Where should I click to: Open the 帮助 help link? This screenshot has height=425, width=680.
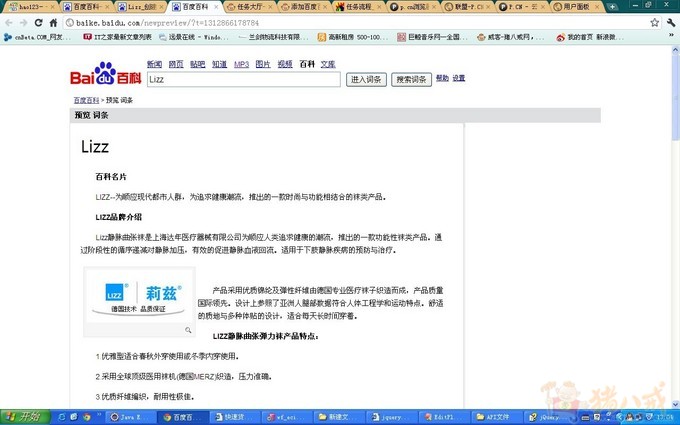pyautogui.click(x=442, y=78)
